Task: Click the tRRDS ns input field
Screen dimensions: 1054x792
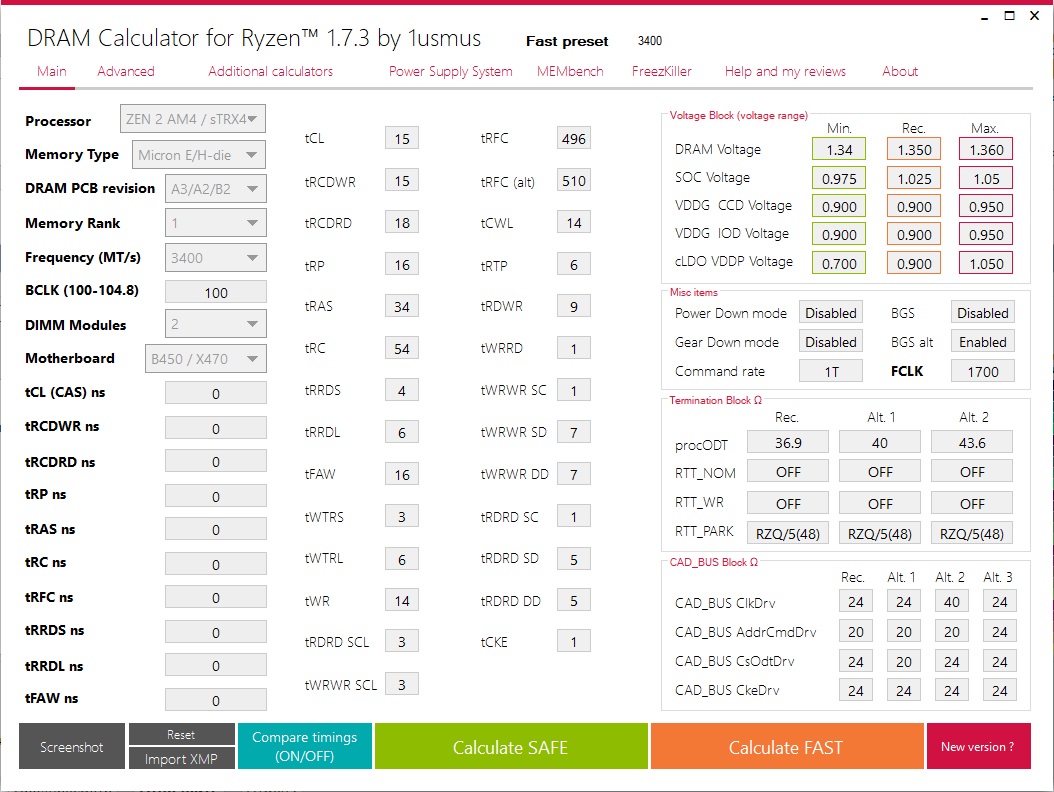Action: click(215, 632)
